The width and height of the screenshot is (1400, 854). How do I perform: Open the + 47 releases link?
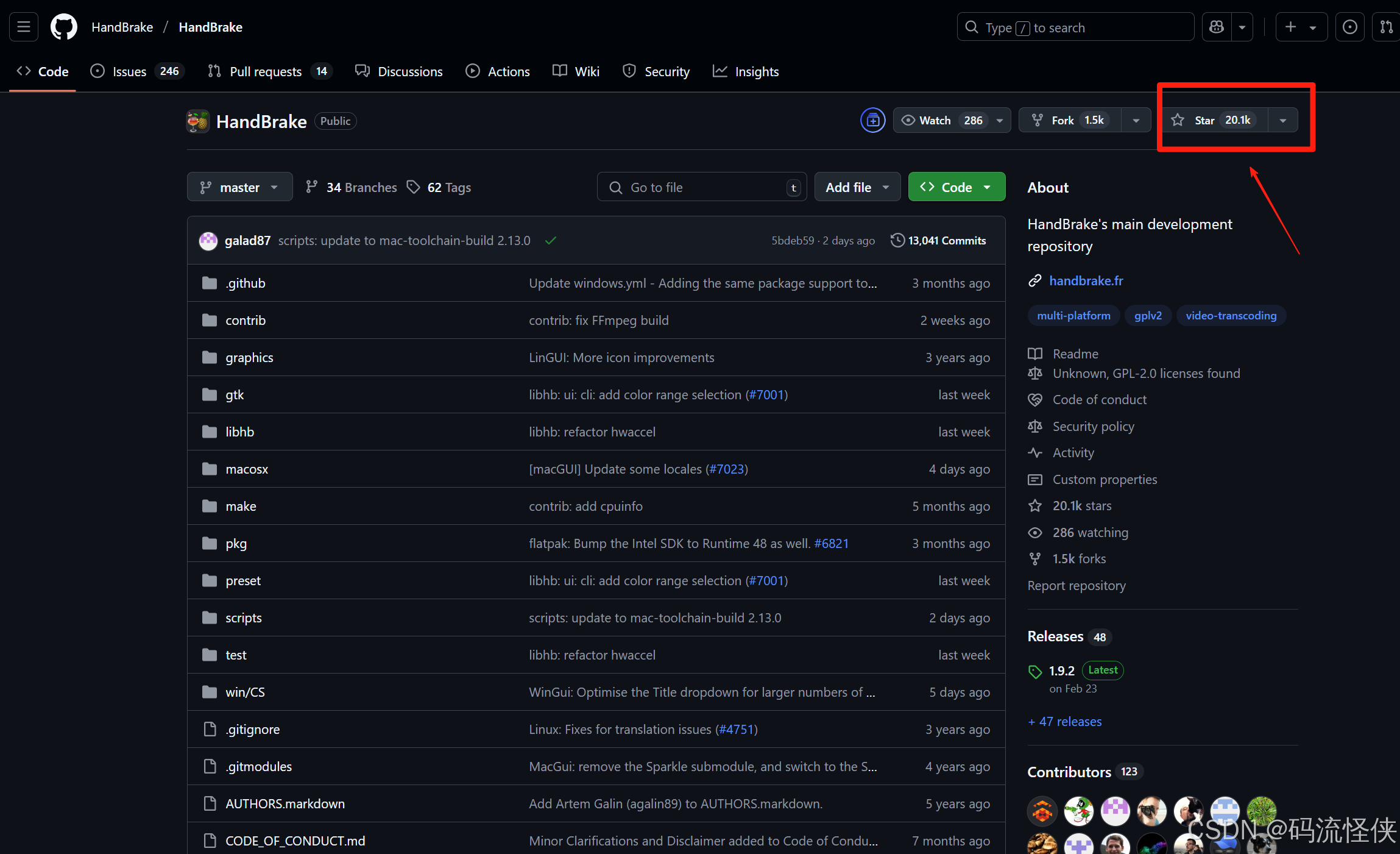click(1065, 721)
